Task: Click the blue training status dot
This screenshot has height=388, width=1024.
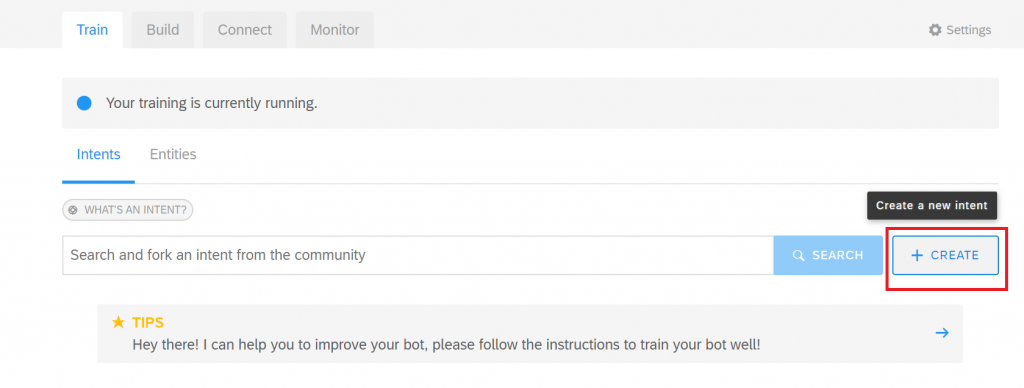Action: (x=84, y=103)
